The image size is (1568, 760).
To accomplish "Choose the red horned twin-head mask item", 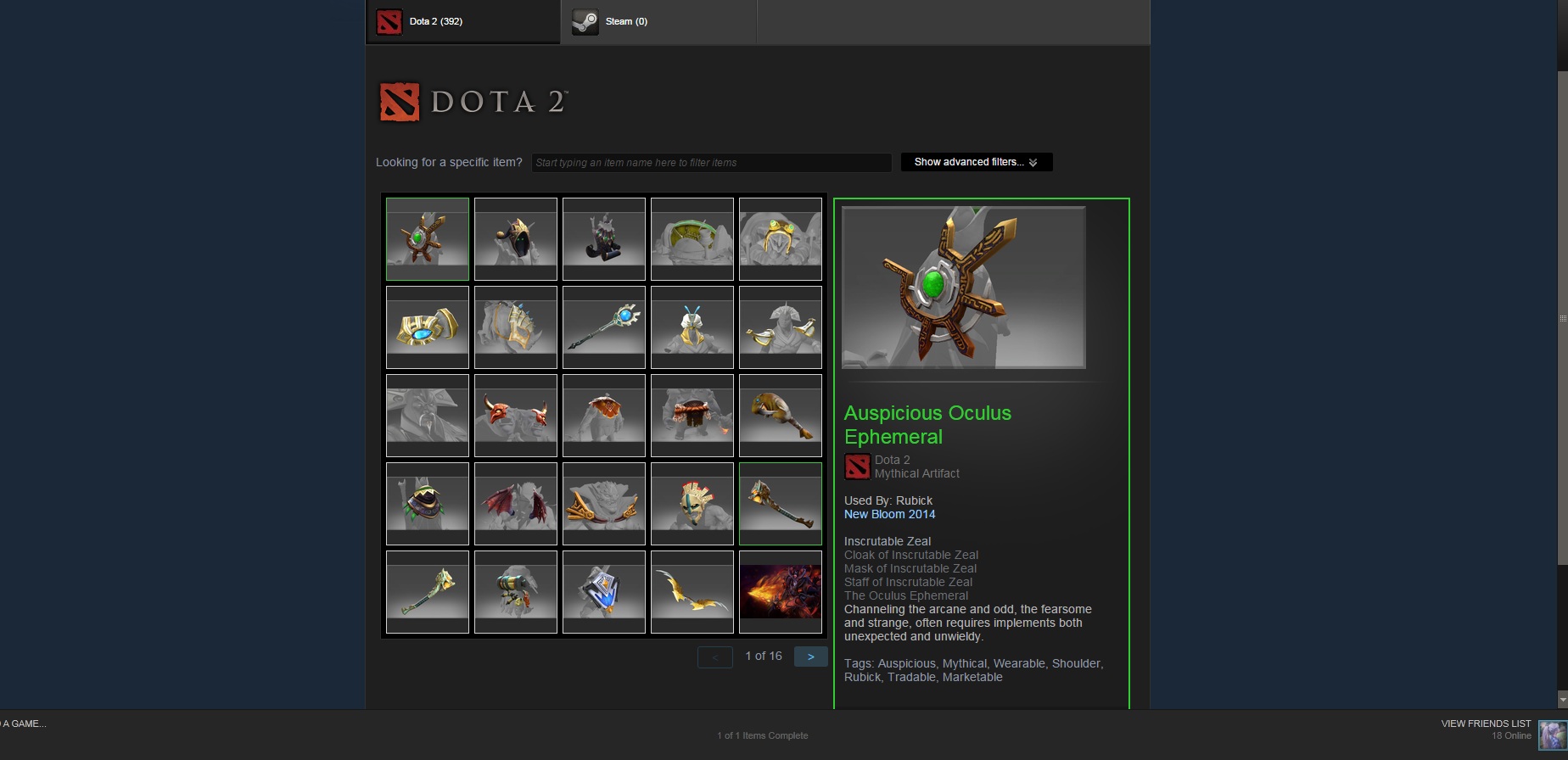I will 516,416.
